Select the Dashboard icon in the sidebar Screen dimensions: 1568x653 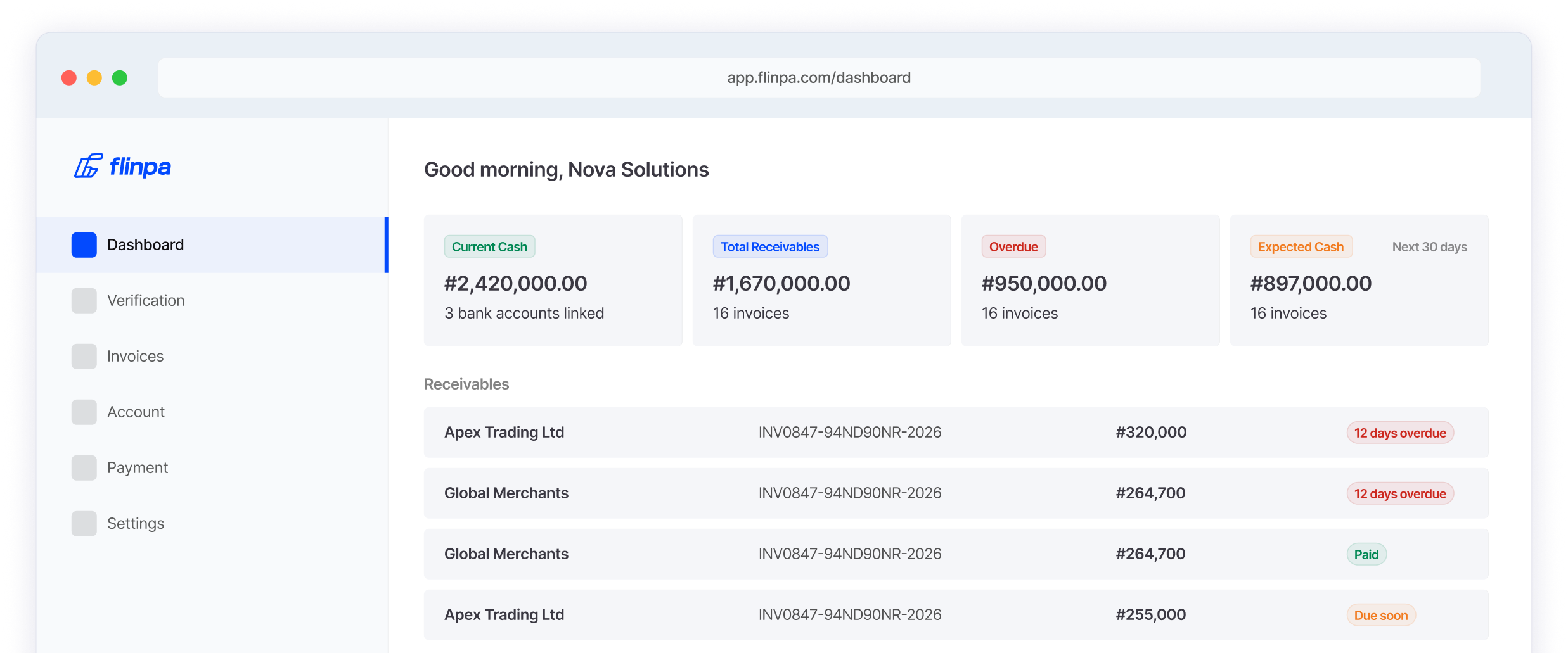84,244
